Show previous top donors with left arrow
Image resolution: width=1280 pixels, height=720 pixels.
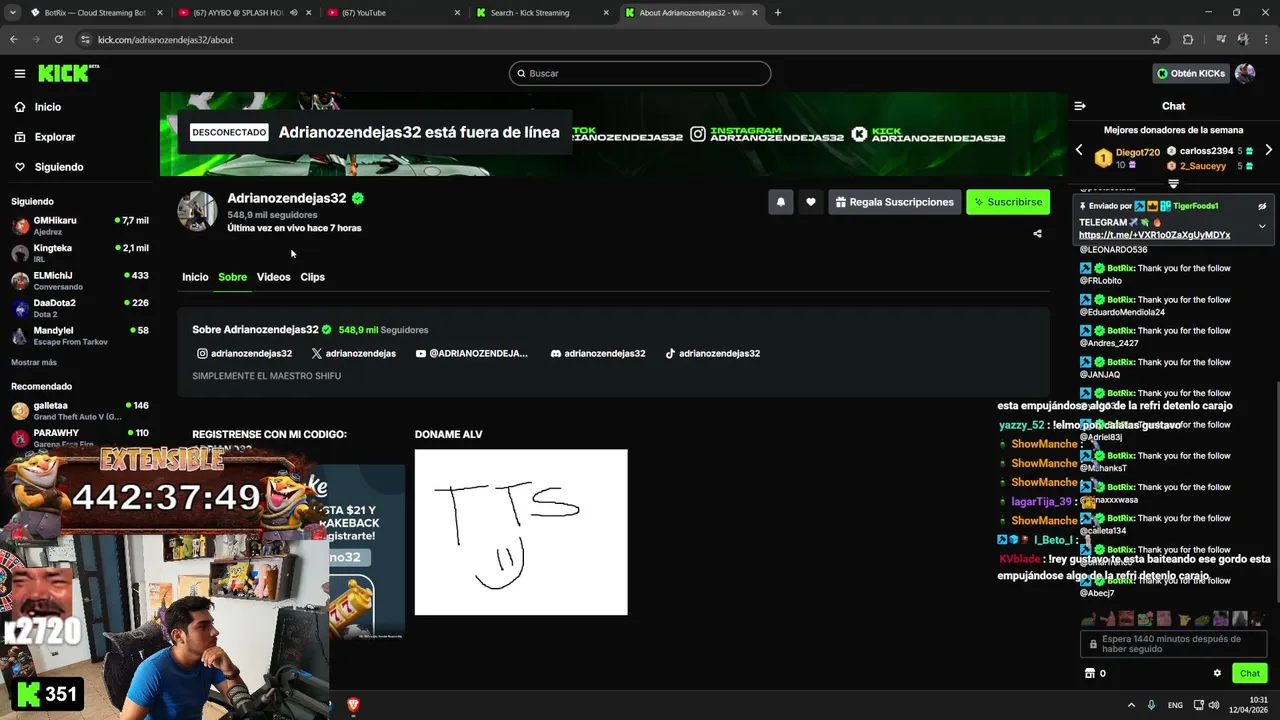pyautogui.click(x=1079, y=150)
